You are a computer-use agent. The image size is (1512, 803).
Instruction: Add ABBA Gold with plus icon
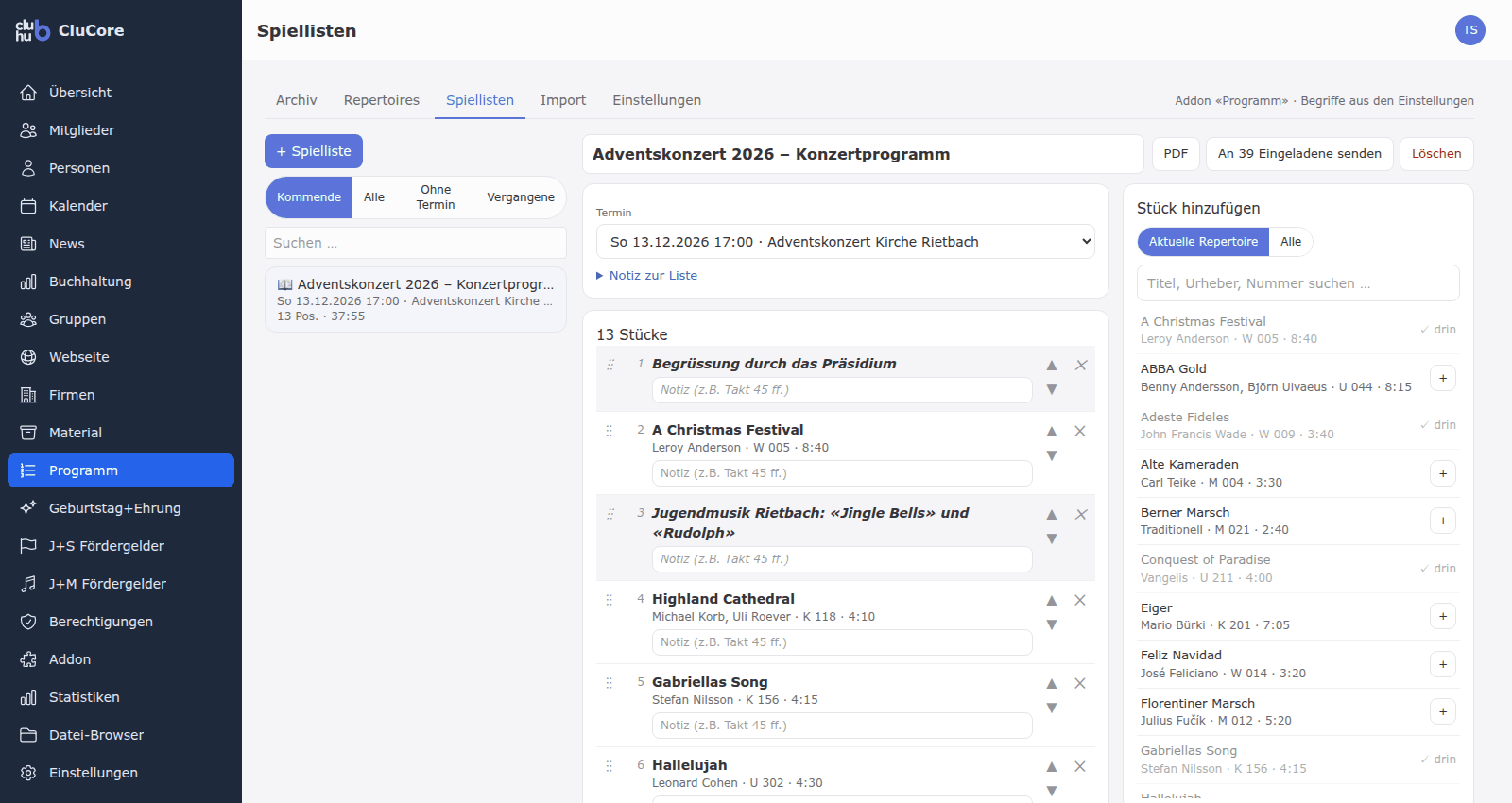pos(1443,378)
